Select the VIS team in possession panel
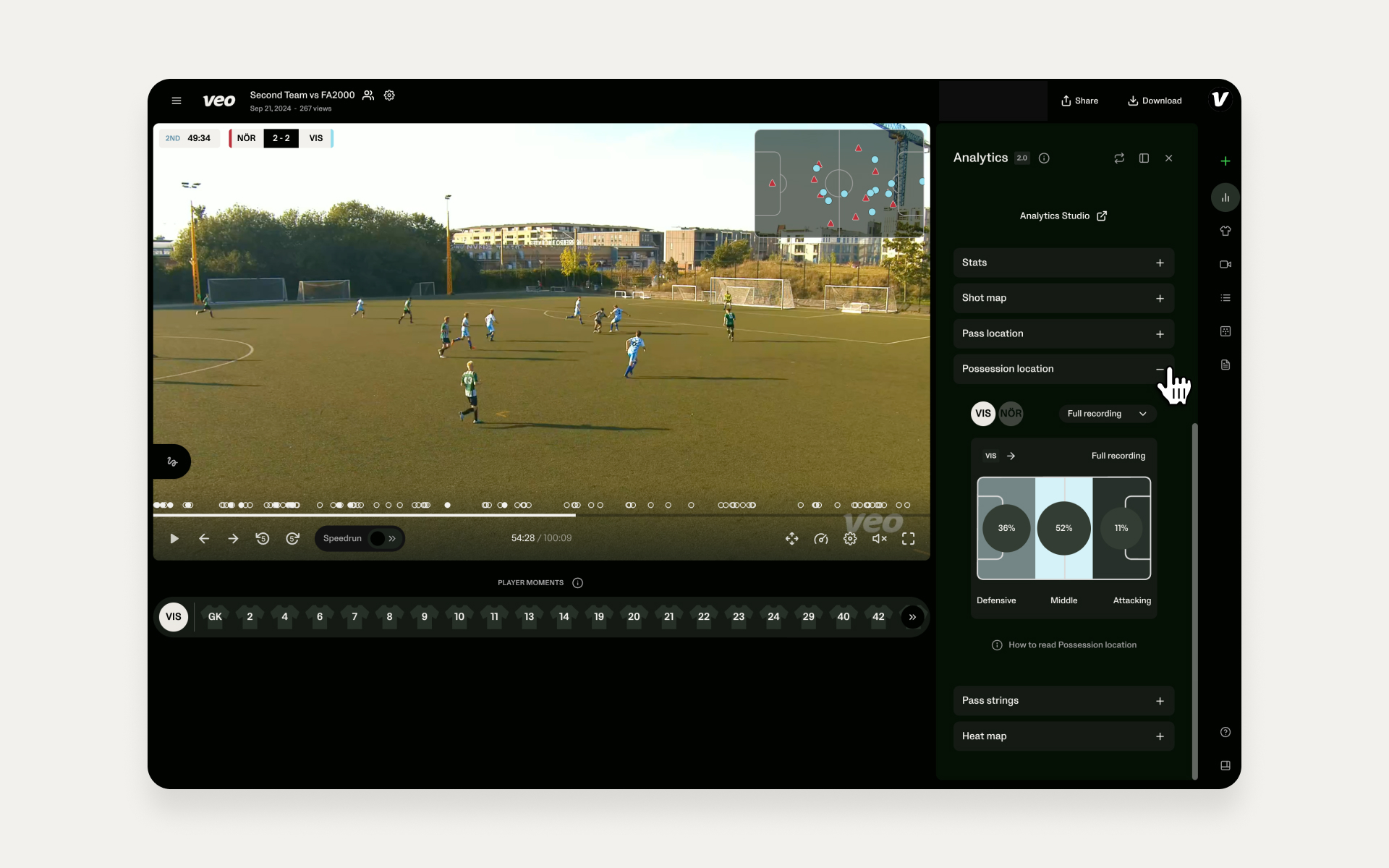The image size is (1389, 868). (982, 414)
